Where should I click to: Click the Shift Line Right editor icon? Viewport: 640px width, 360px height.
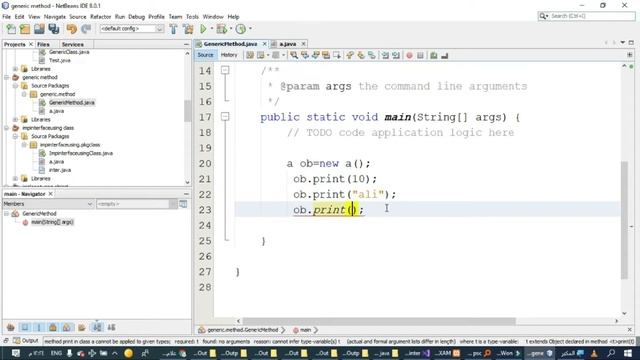pyautogui.click(x=396, y=55)
